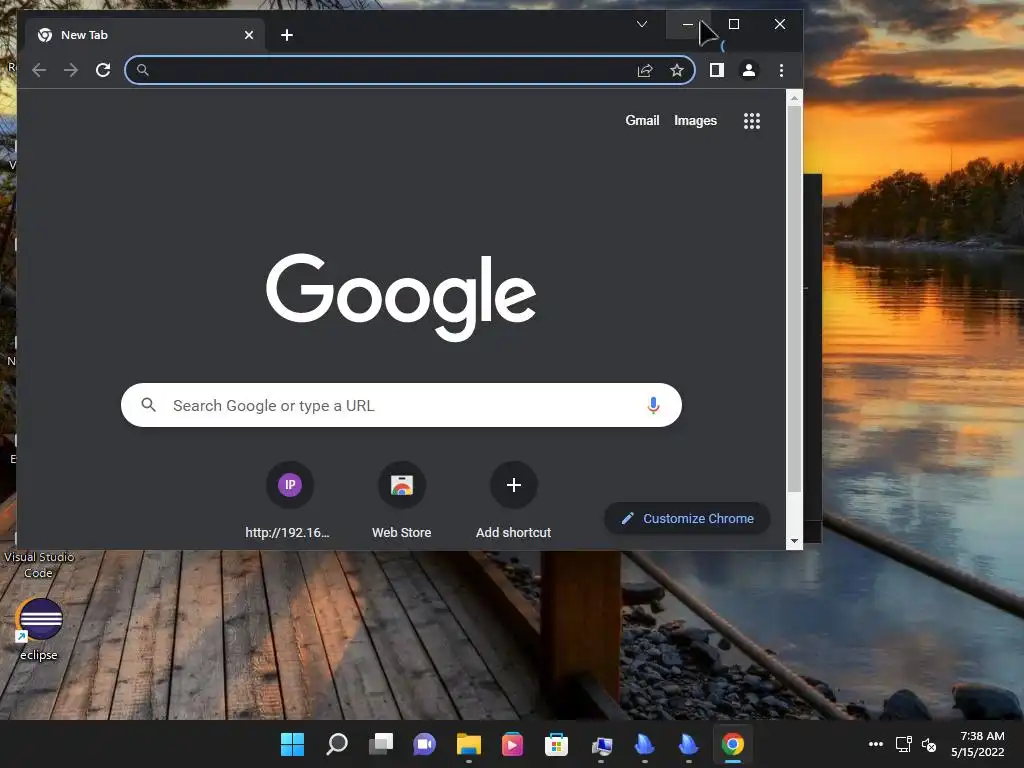Click the magnifier icon in the Google search box
This screenshot has width=1024, height=768.
(148, 405)
